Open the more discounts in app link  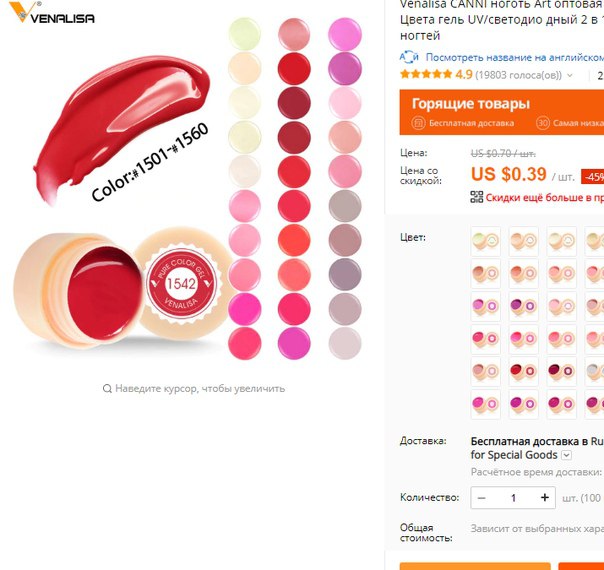click(544, 198)
